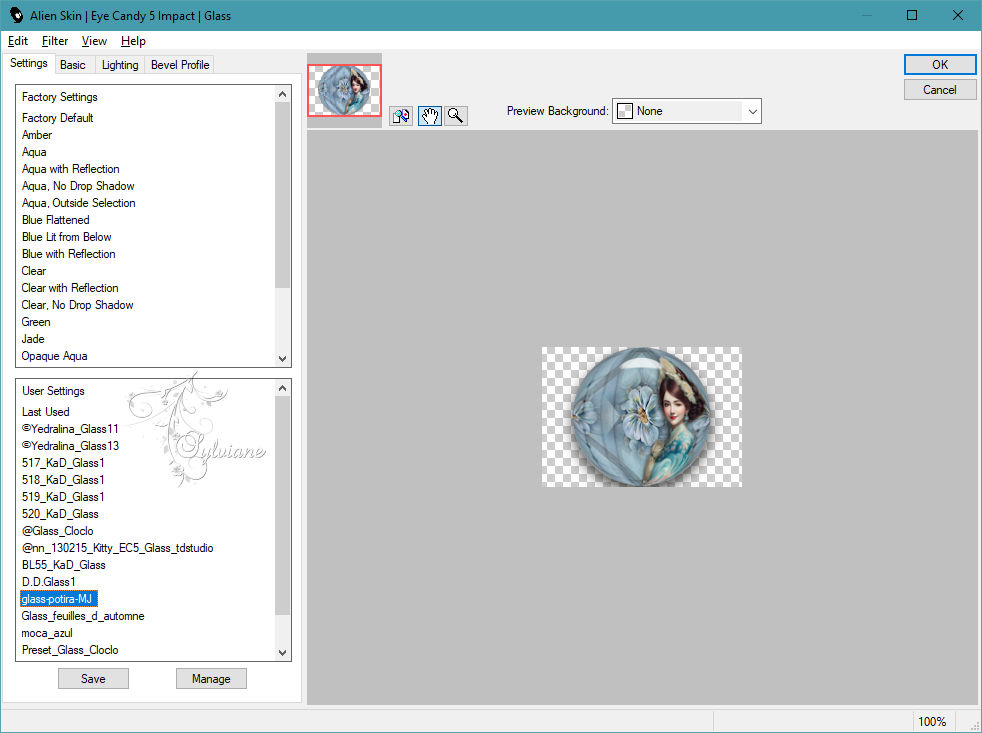Select the 519_KaD_Glass1 setting
This screenshot has height=733, width=982.
[63, 496]
